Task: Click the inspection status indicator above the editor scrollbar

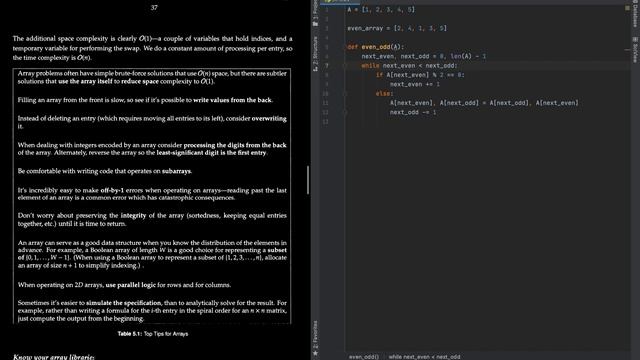Action: 627,8
